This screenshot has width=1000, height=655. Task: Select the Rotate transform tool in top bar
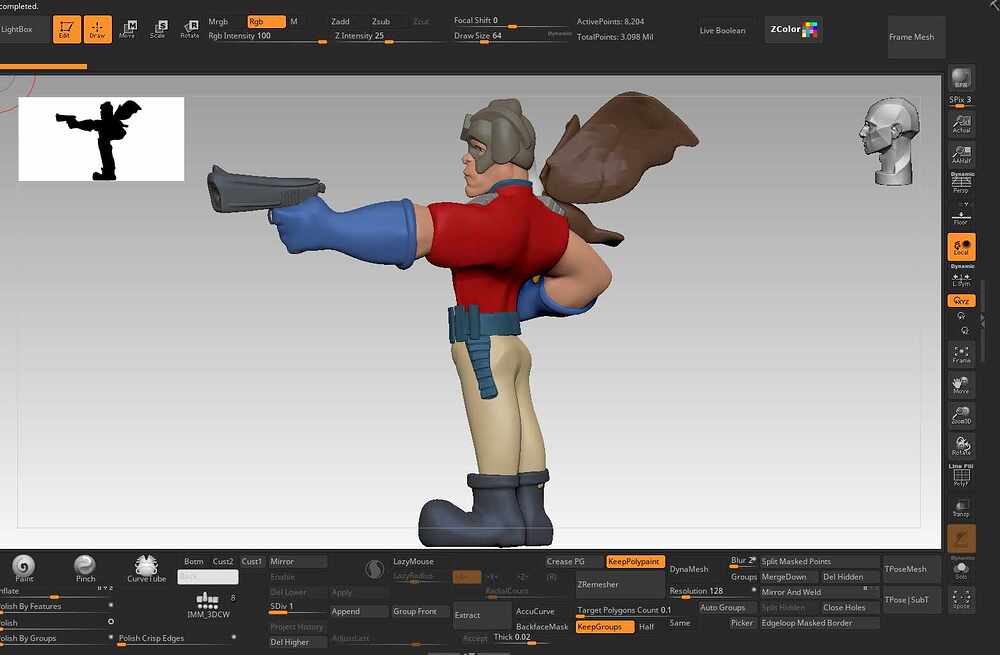[189, 29]
